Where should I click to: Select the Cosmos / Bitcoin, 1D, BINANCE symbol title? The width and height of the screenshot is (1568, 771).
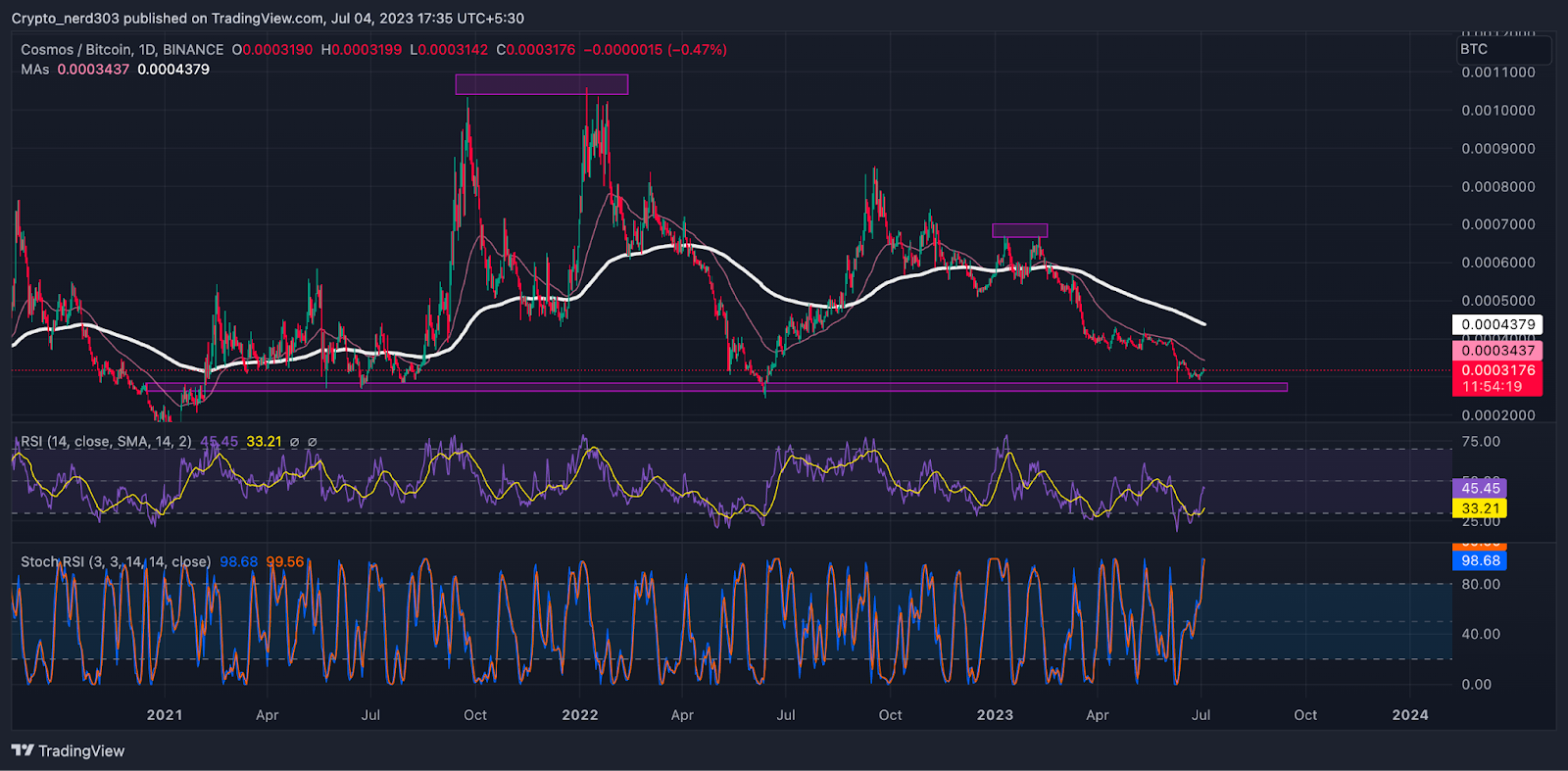tap(122, 49)
